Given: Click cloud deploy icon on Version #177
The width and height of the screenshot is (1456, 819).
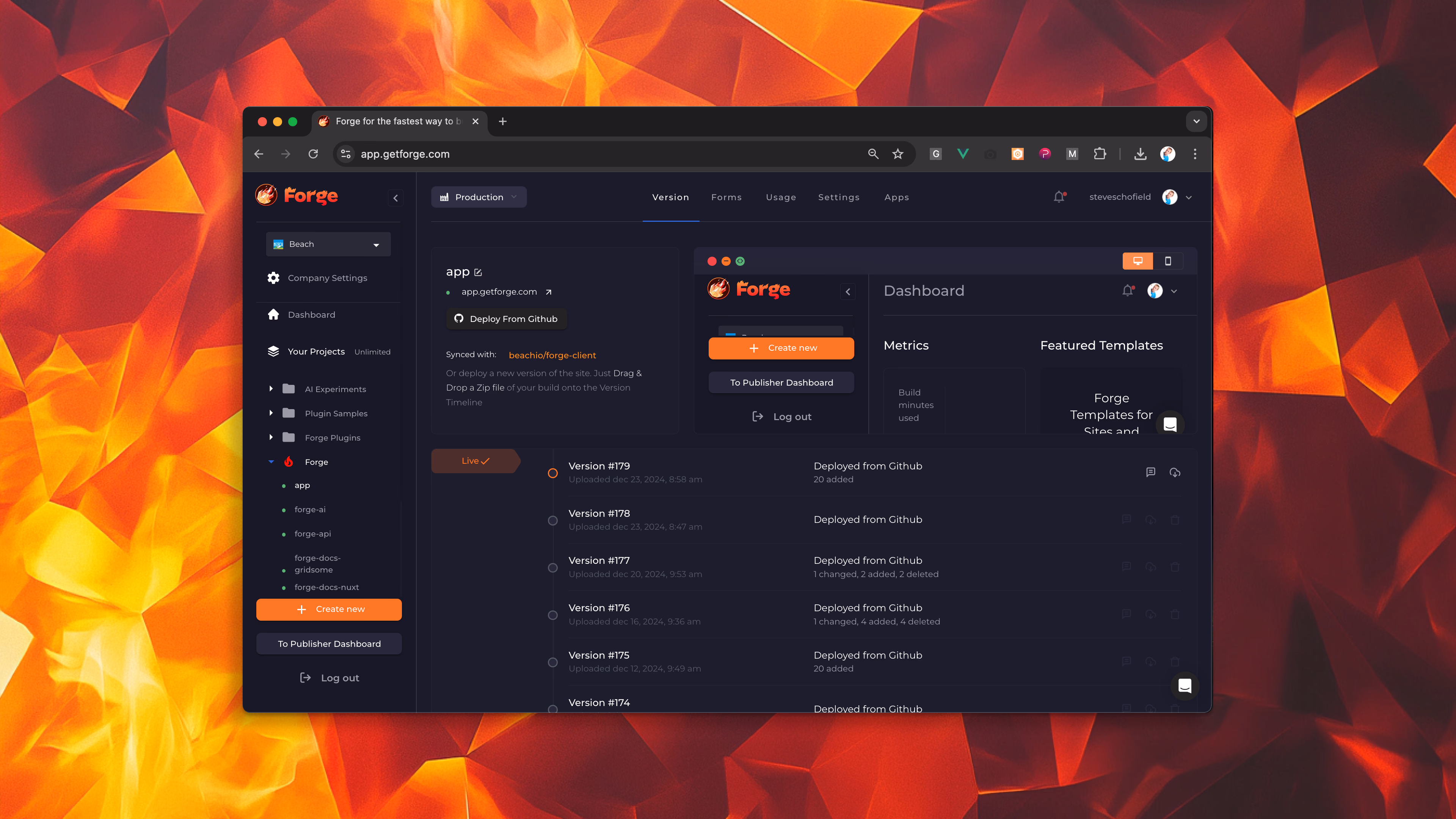Looking at the screenshot, I should 1151,567.
